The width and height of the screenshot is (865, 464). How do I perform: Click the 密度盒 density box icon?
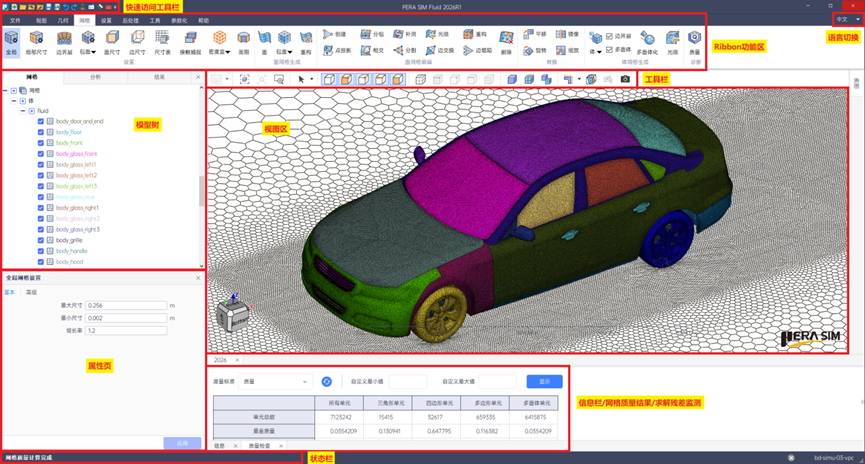coord(220,42)
